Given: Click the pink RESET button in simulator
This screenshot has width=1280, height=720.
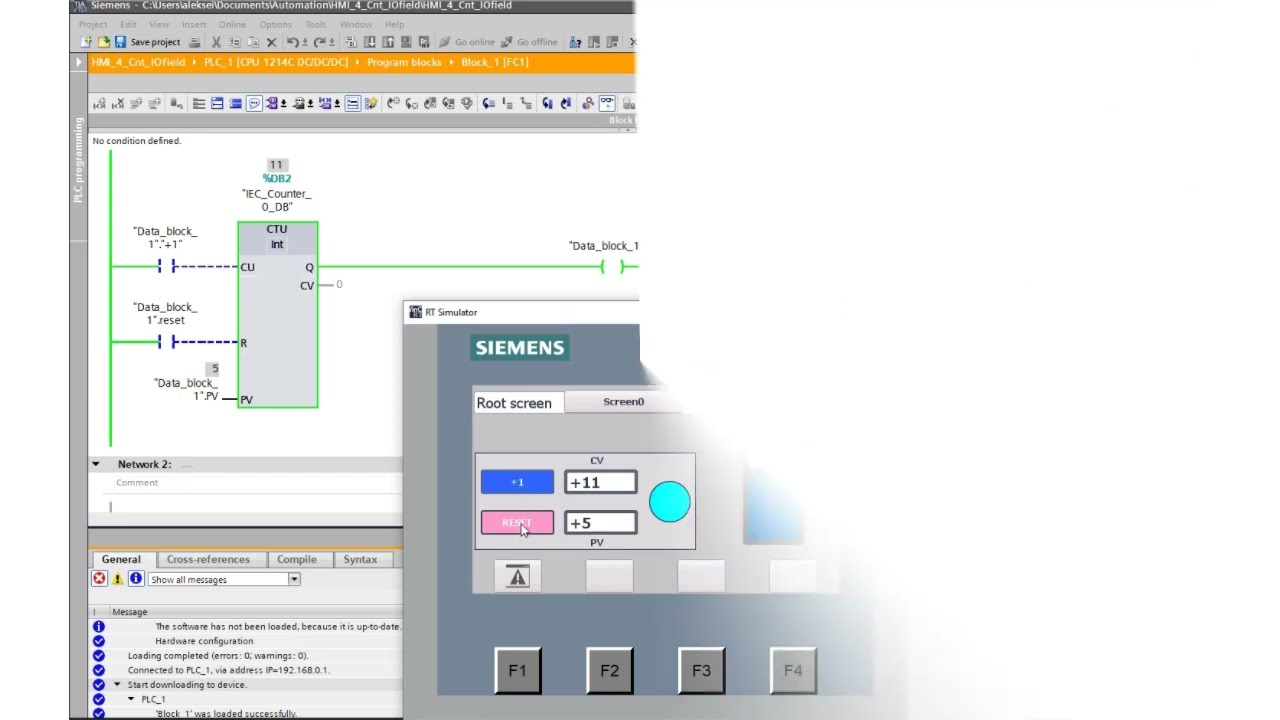Looking at the screenshot, I should pyautogui.click(x=517, y=523).
